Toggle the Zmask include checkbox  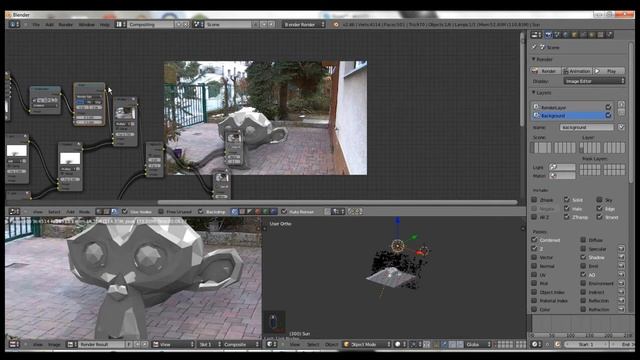click(x=534, y=200)
